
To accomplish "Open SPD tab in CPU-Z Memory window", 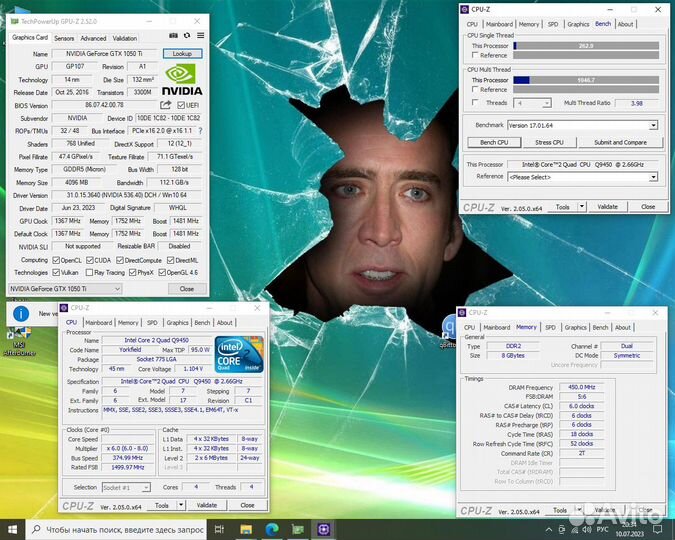I will point(550,327).
